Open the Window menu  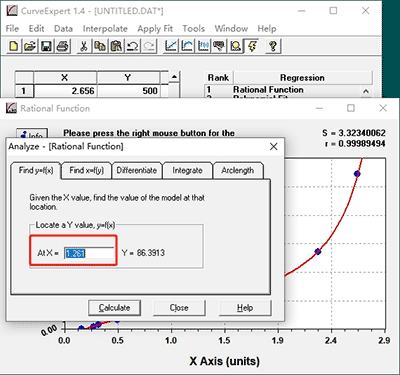[x=231, y=29]
